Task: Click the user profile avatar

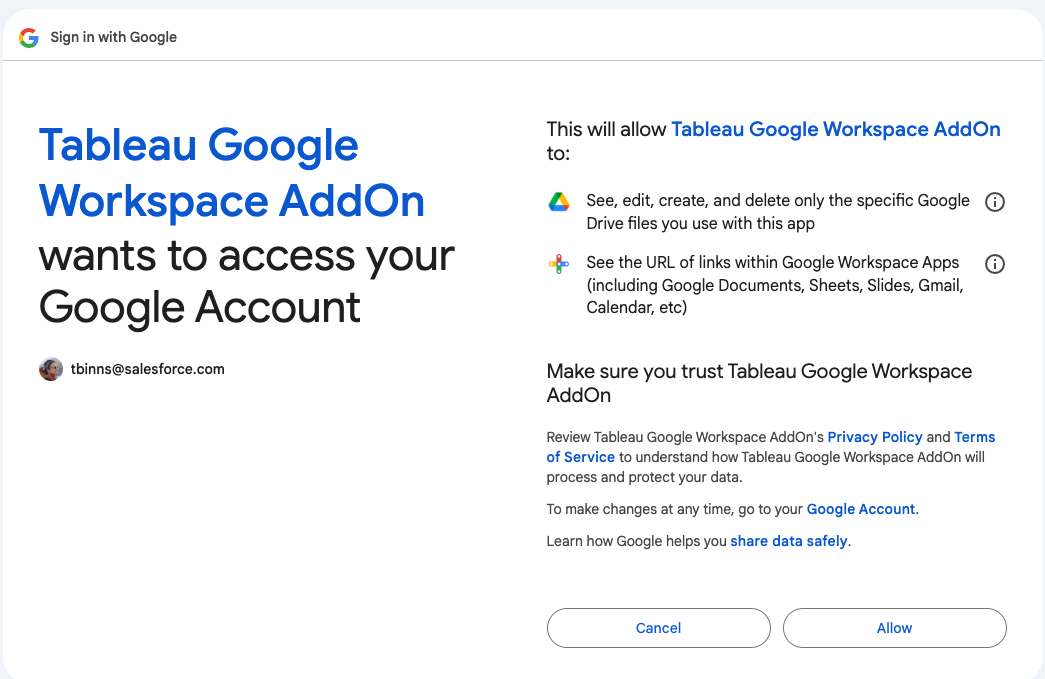Action: tap(51, 369)
